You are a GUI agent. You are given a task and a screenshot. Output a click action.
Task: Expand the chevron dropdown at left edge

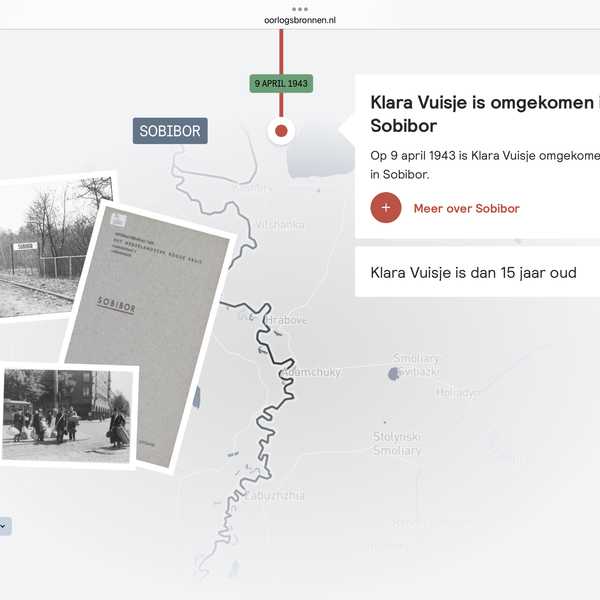click(5, 526)
